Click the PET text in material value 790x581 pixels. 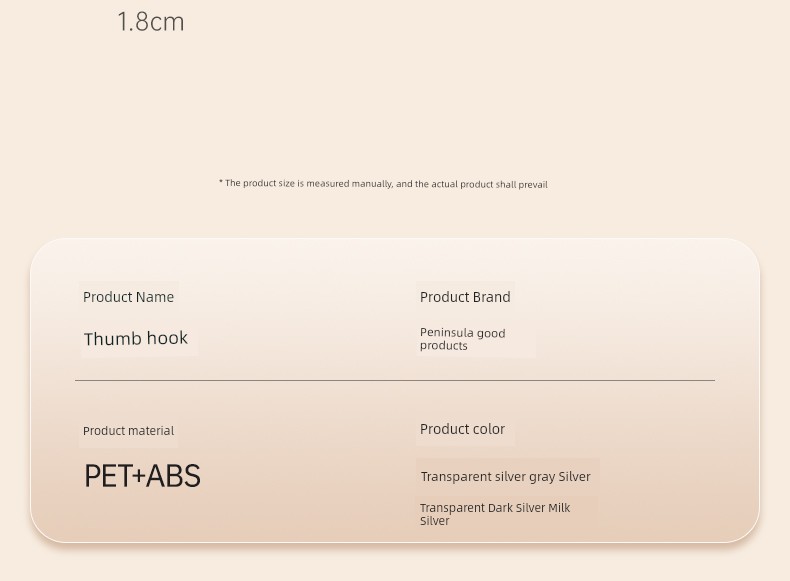(x=107, y=476)
